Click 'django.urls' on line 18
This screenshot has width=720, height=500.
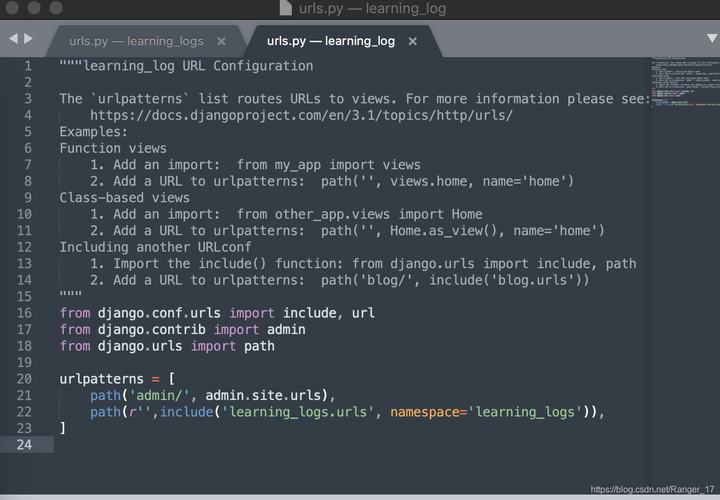click(x=140, y=346)
